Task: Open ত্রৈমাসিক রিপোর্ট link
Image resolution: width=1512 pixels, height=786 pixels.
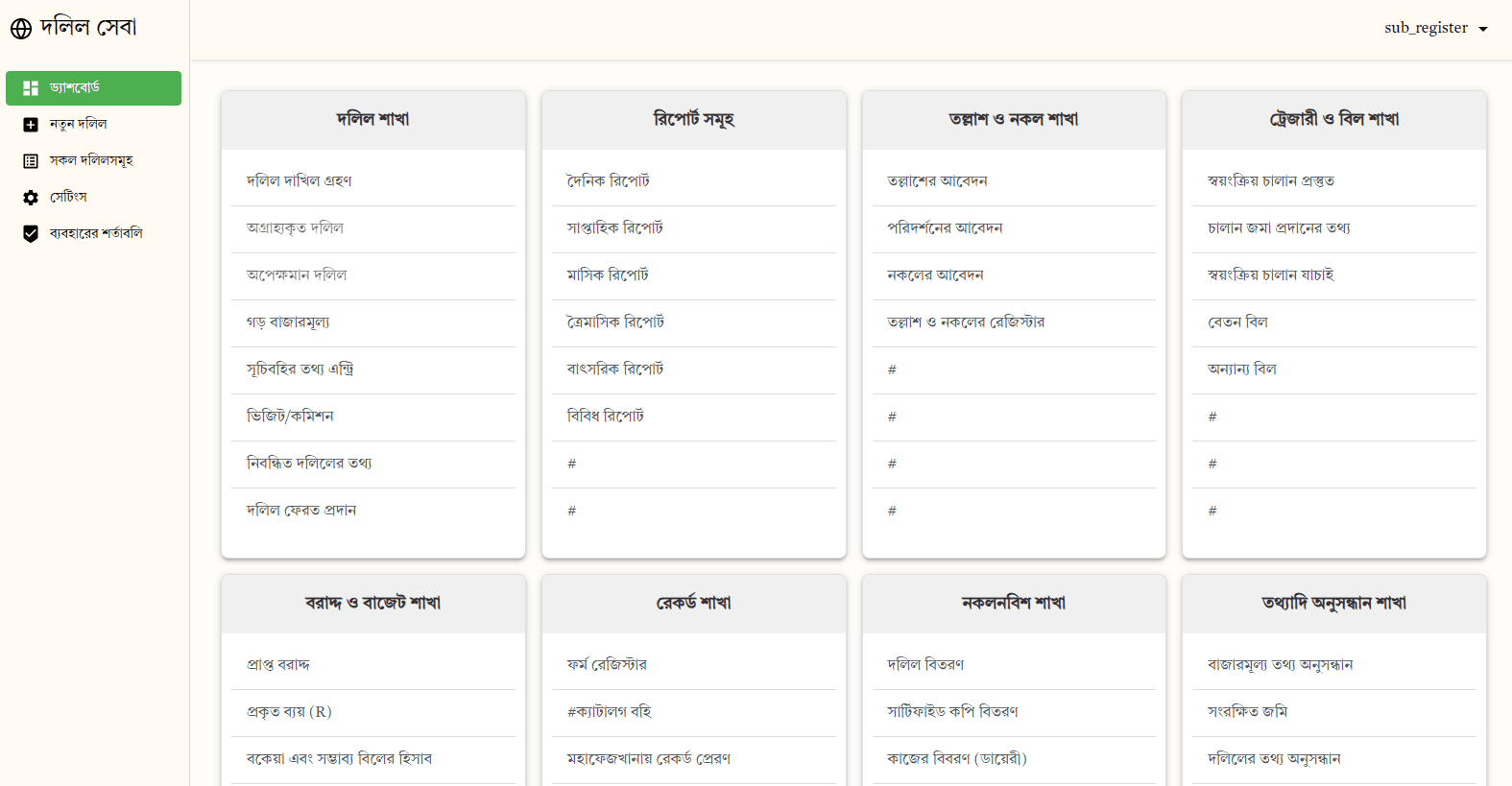Action: [x=616, y=322]
